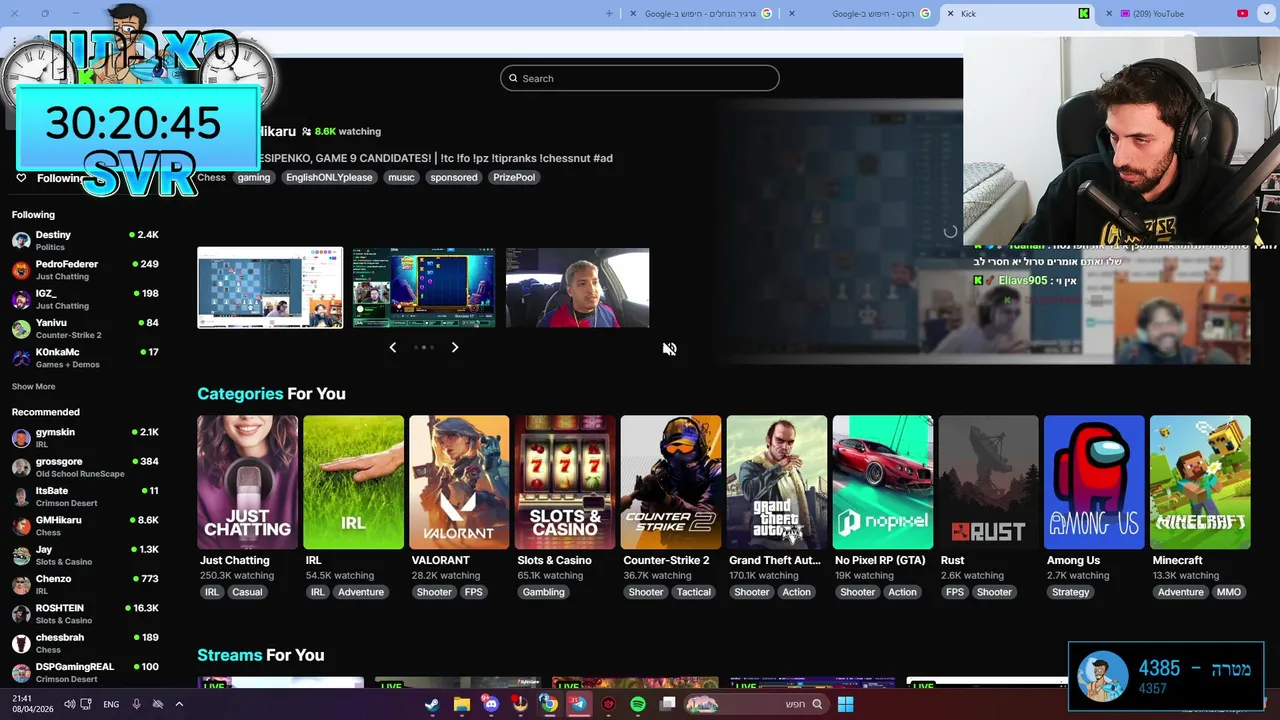Select the chess stream thumbnail in carousel

click(x=270, y=288)
